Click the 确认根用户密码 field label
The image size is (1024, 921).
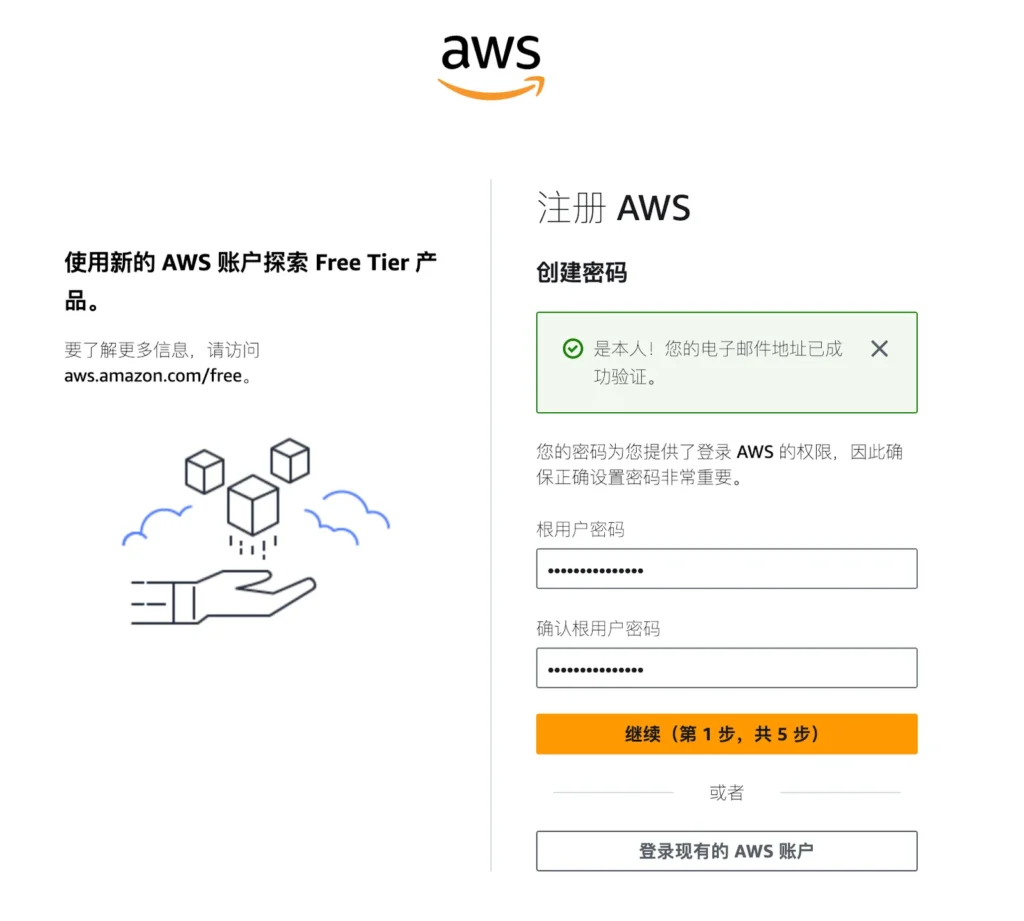tap(598, 628)
